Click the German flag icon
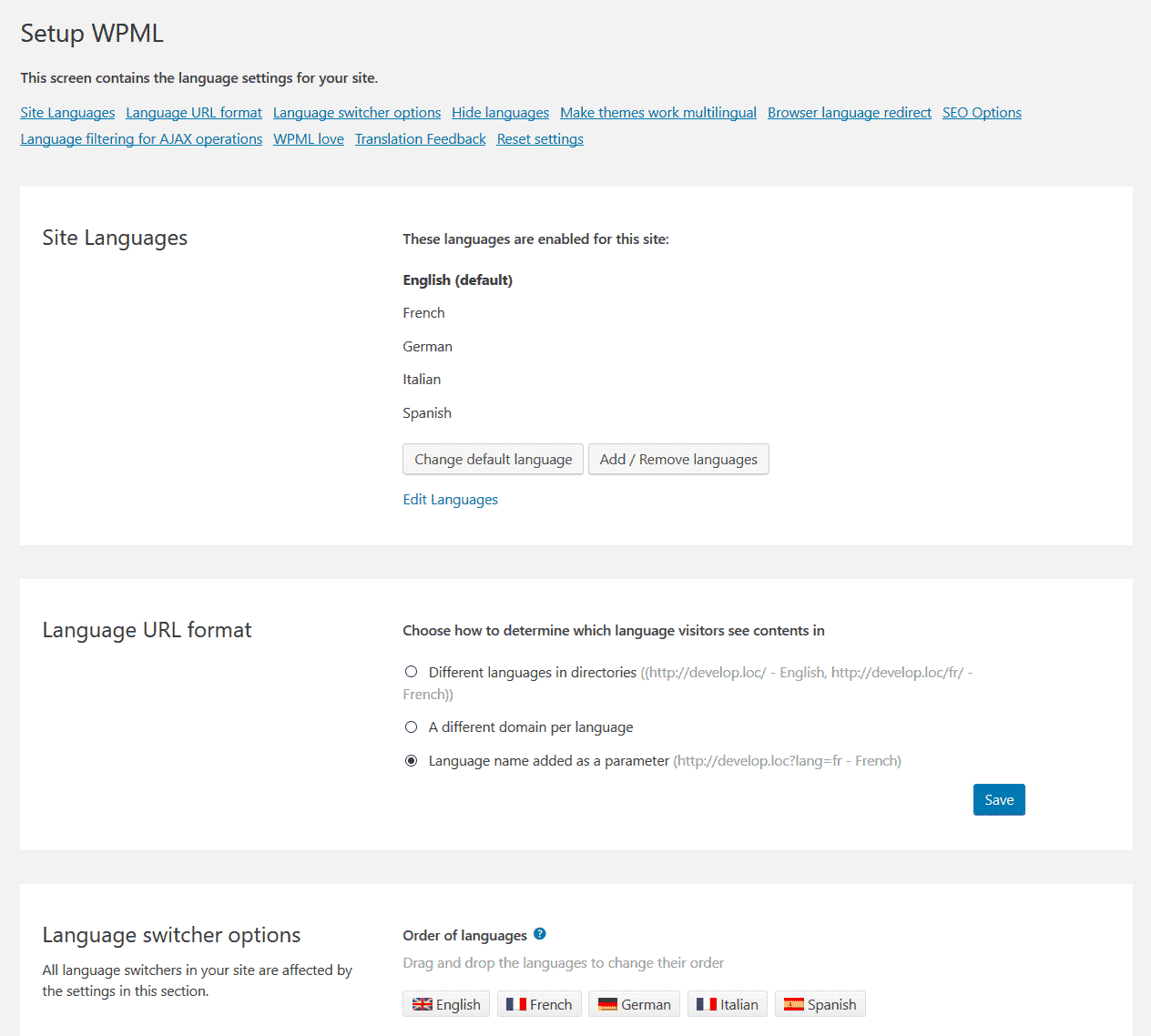Screen dimensions: 1151x1036 coord(607,1004)
